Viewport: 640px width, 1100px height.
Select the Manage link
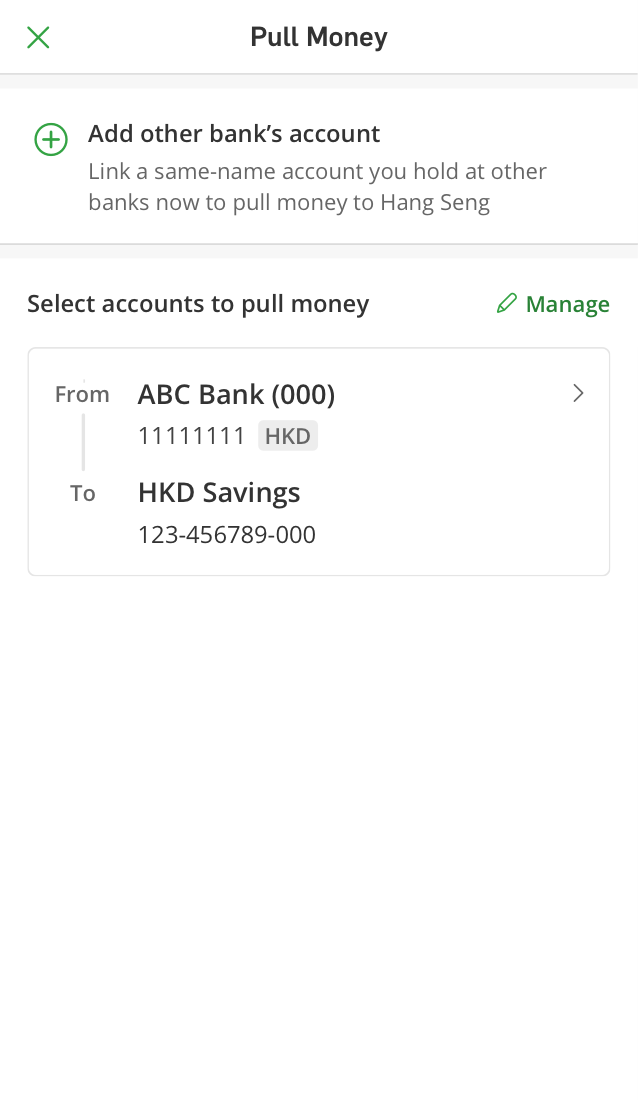(x=567, y=305)
